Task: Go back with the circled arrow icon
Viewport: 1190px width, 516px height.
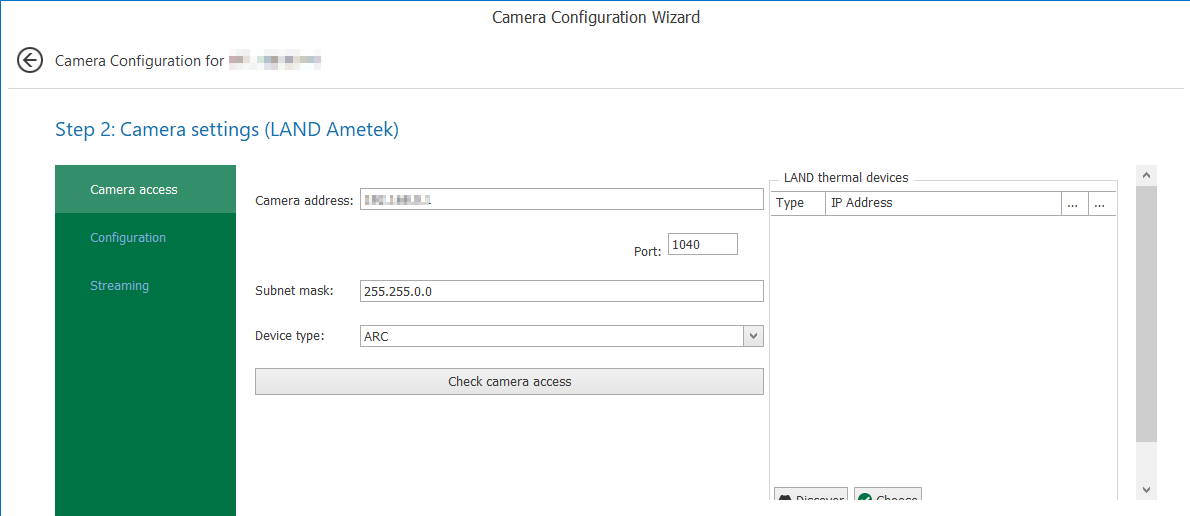Action: click(x=30, y=60)
